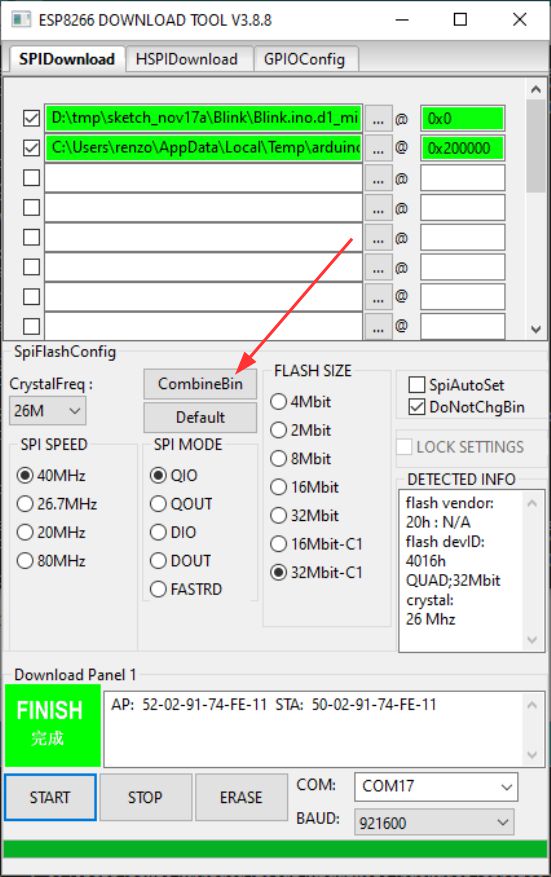The width and height of the screenshot is (551, 877).
Task: Click the 'flash vendor:' detected info text
Action: coord(450,503)
